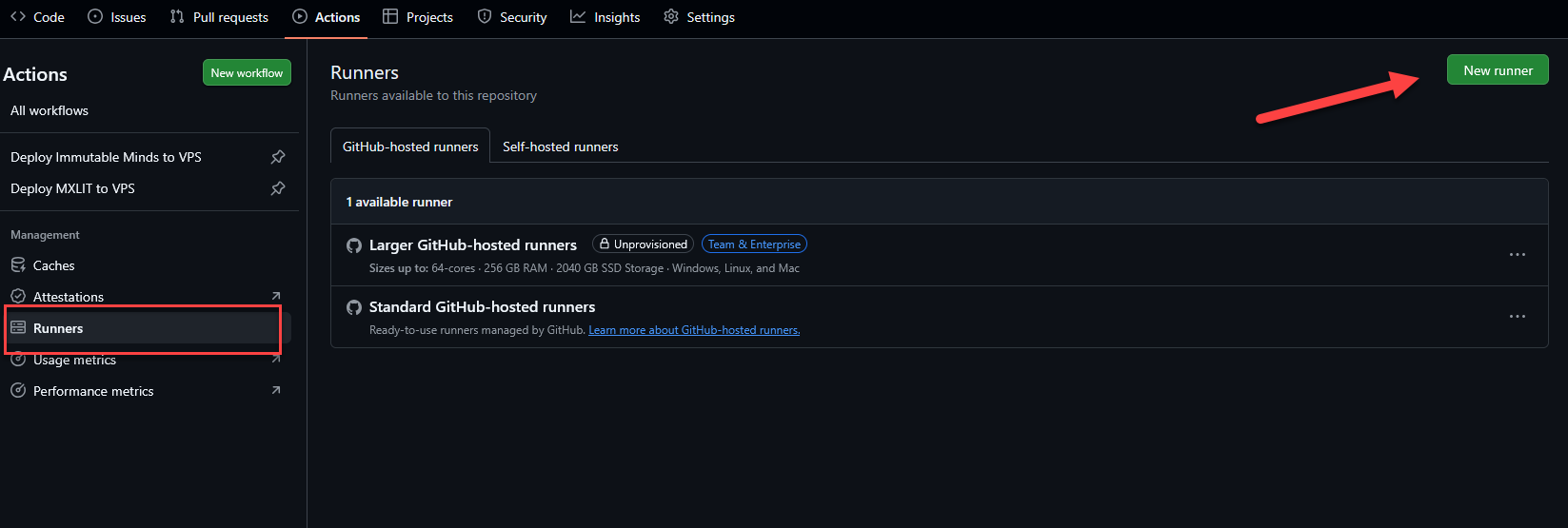Click the Team & Enterprise badge
Image resolution: width=1568 pixels, height=528 pixels.
tap(754, 244)
